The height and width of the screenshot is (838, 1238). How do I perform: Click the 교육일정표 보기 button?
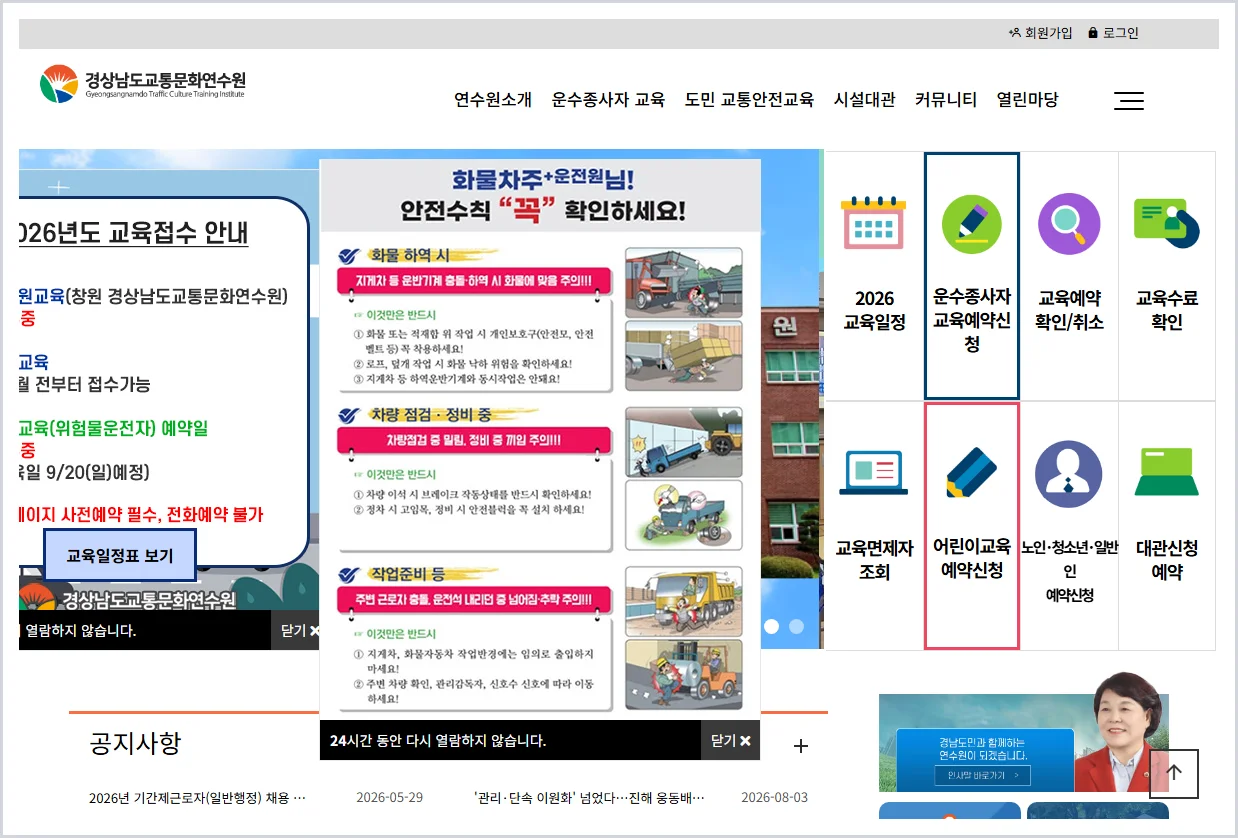tap(120, 556)
